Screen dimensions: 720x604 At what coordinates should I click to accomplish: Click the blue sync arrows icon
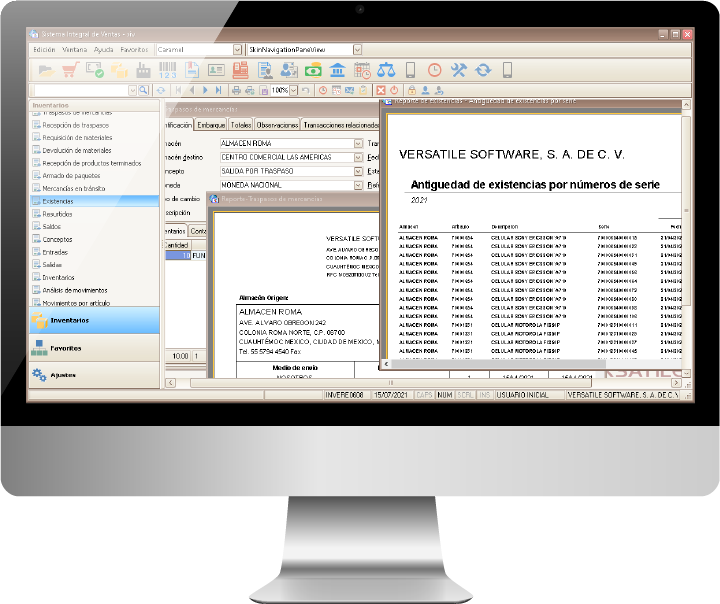[483, 70]
